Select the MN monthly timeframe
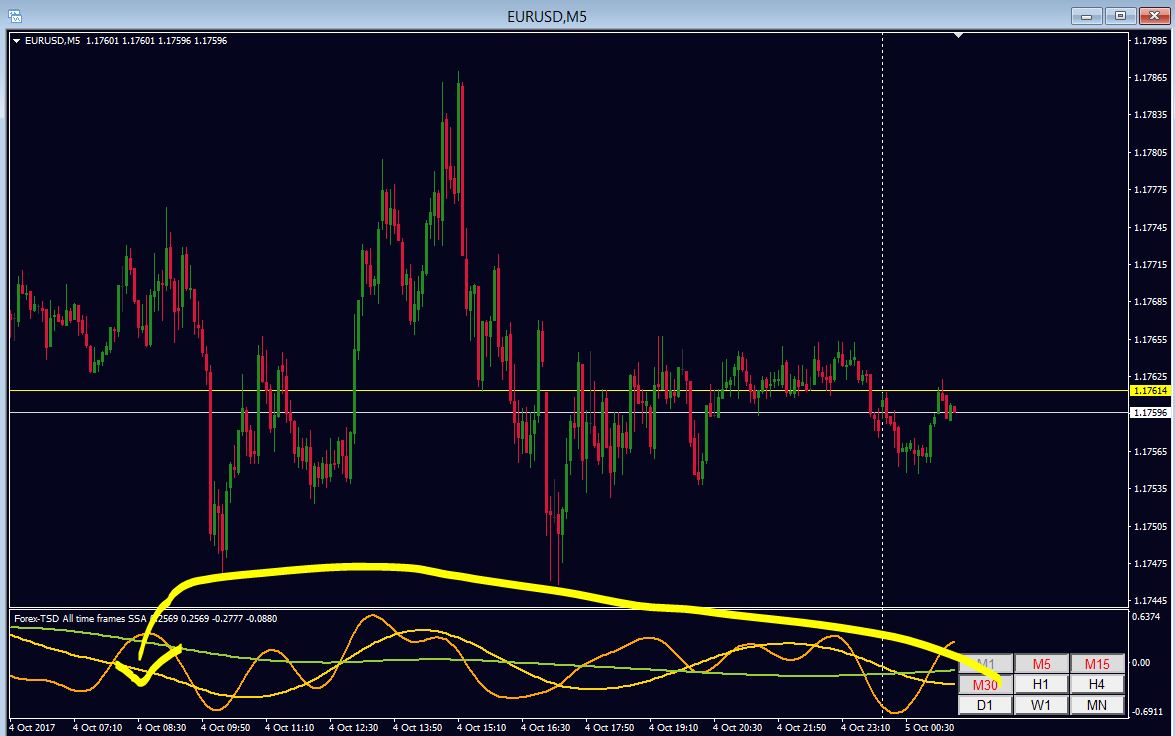Image resolution: width=1175 pixels, height=736 pixels. pos(1097,705)
